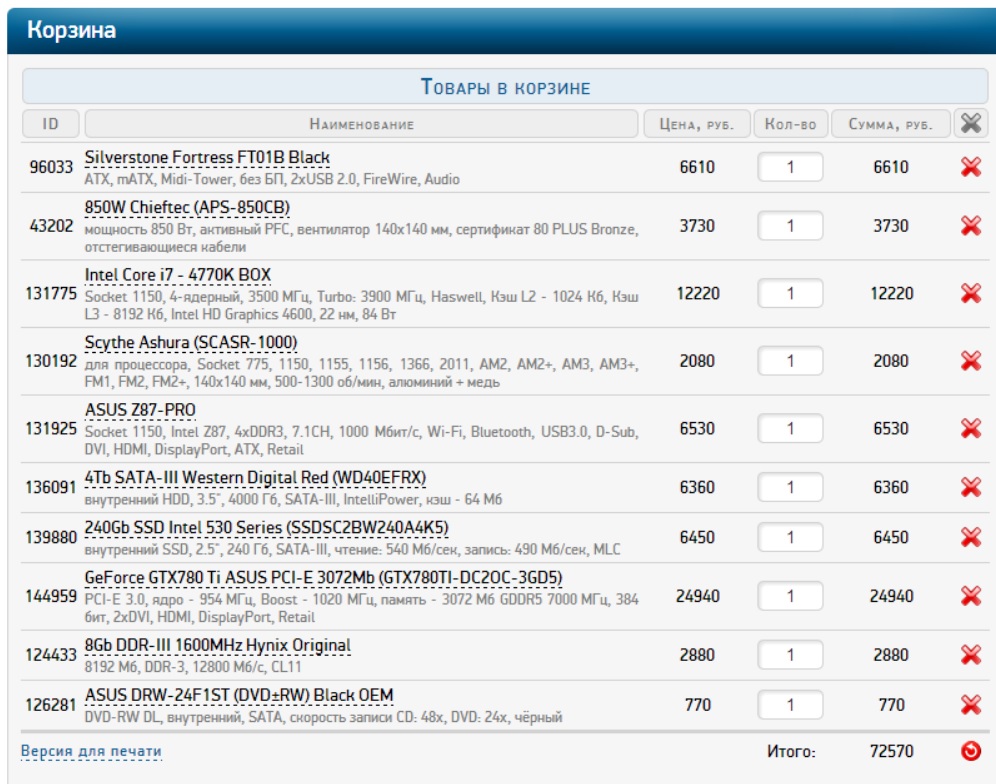Click the ID column header

pyautogui.click(x=51, y=123)
